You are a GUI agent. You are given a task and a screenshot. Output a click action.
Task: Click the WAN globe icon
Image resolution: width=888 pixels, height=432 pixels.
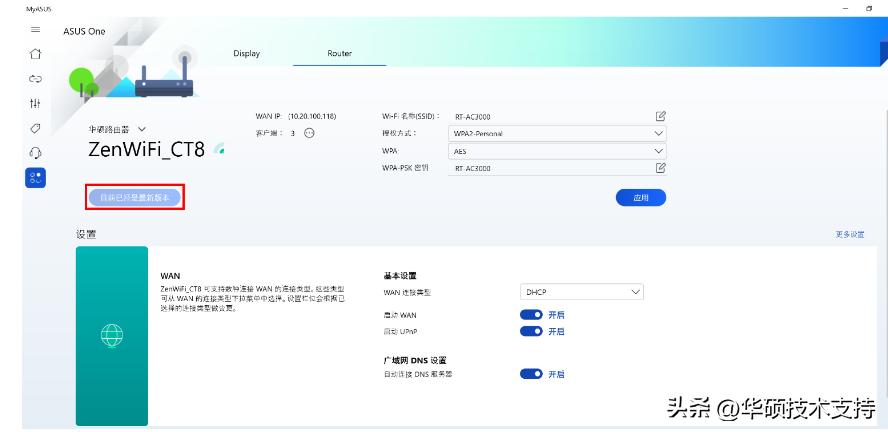(x=112, y=335)
